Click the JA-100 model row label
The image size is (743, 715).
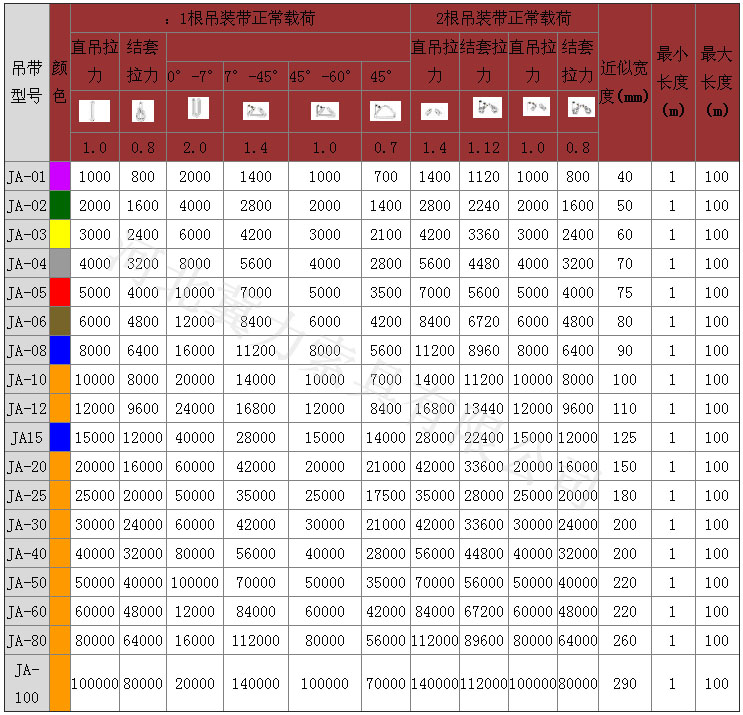click(x=26, y=683)
